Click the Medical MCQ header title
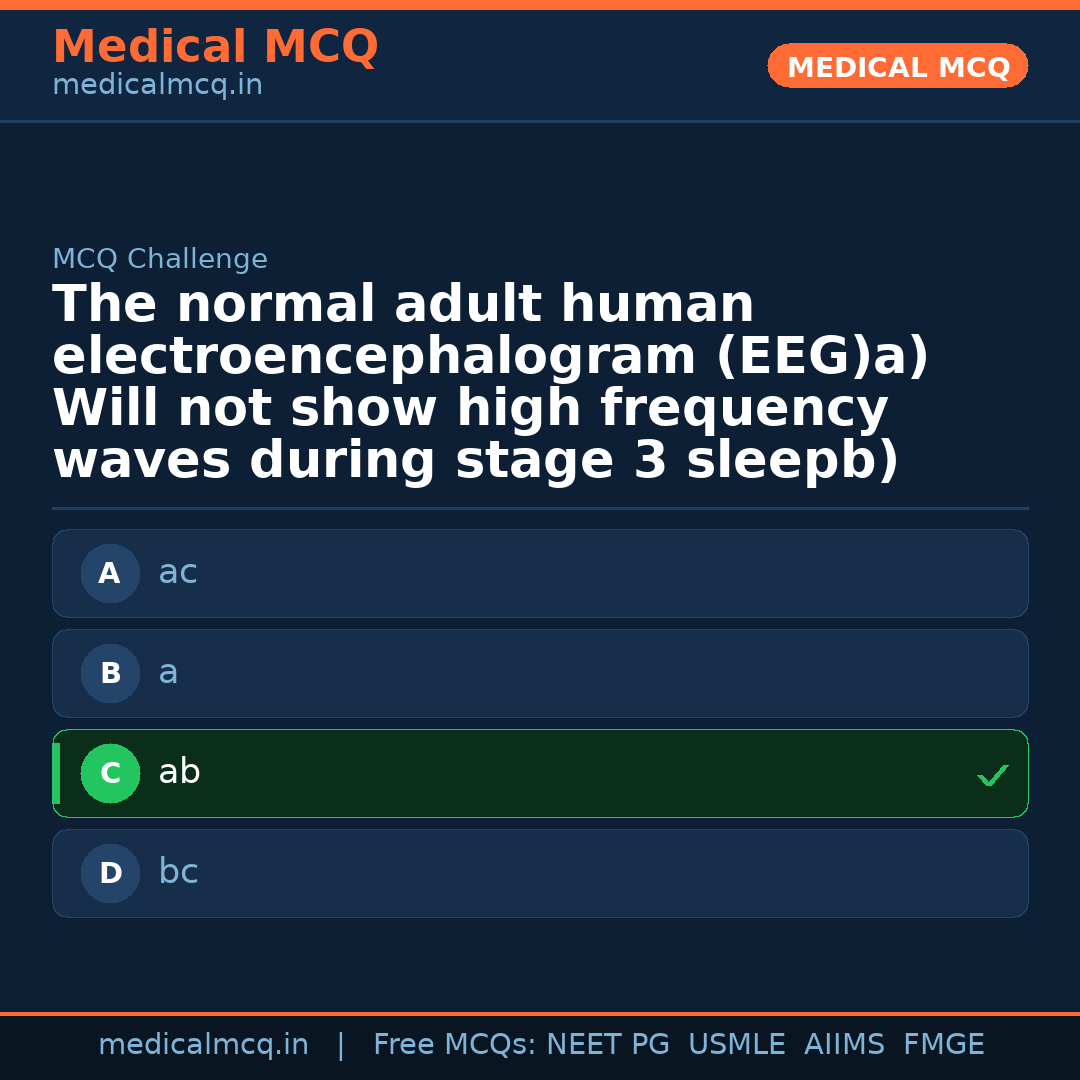 215,47
